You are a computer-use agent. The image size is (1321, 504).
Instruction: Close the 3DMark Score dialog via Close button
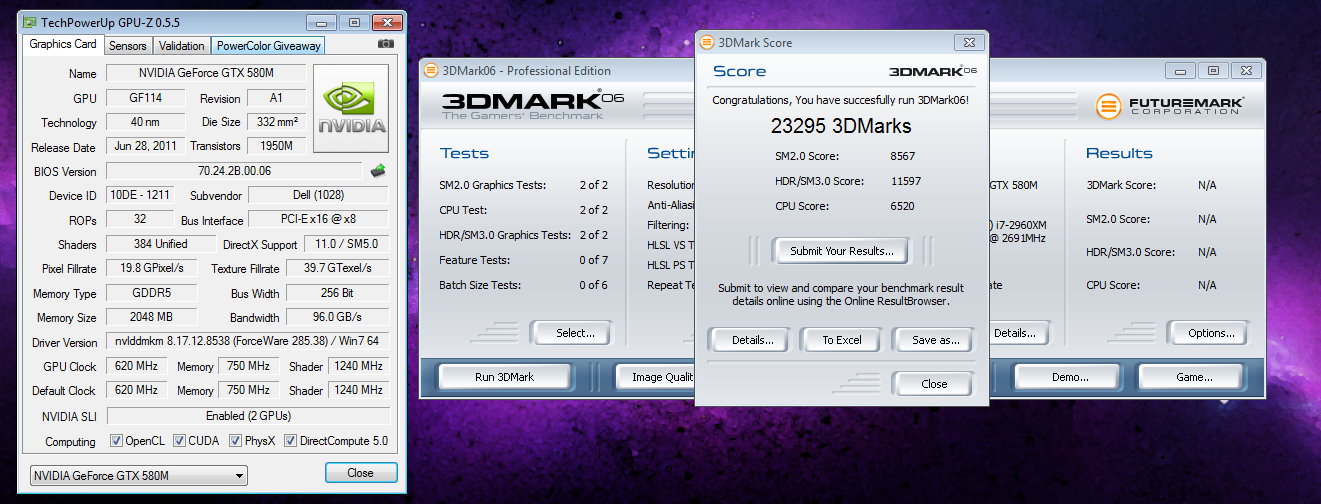coord(934,384)
